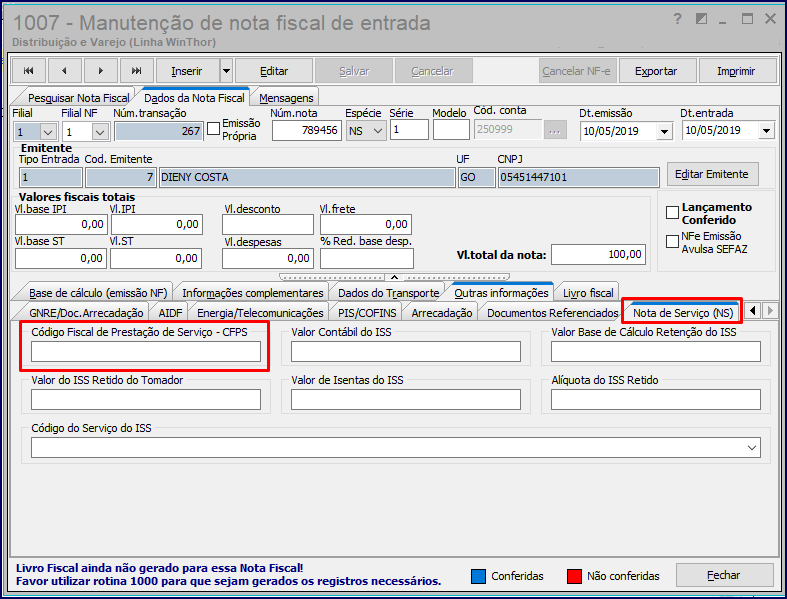Click ellipsis button beside Cód. conta
This screenshot has width=787, height=599.
558,131
